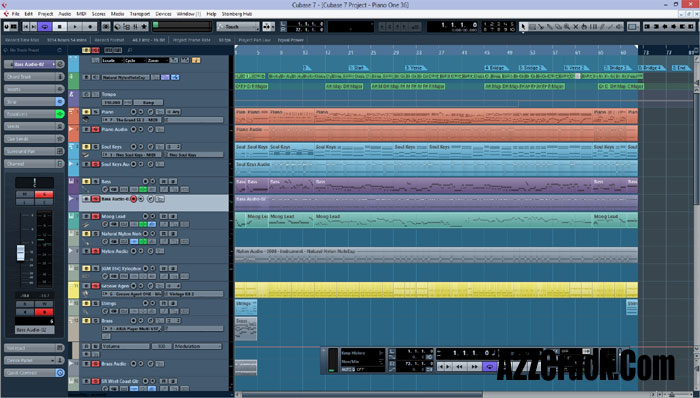The width and height of the screenshot is (700, 398).
Task: Click the star icon in the top toolbar
Action: pyautogui.click(x=144, y=27)
